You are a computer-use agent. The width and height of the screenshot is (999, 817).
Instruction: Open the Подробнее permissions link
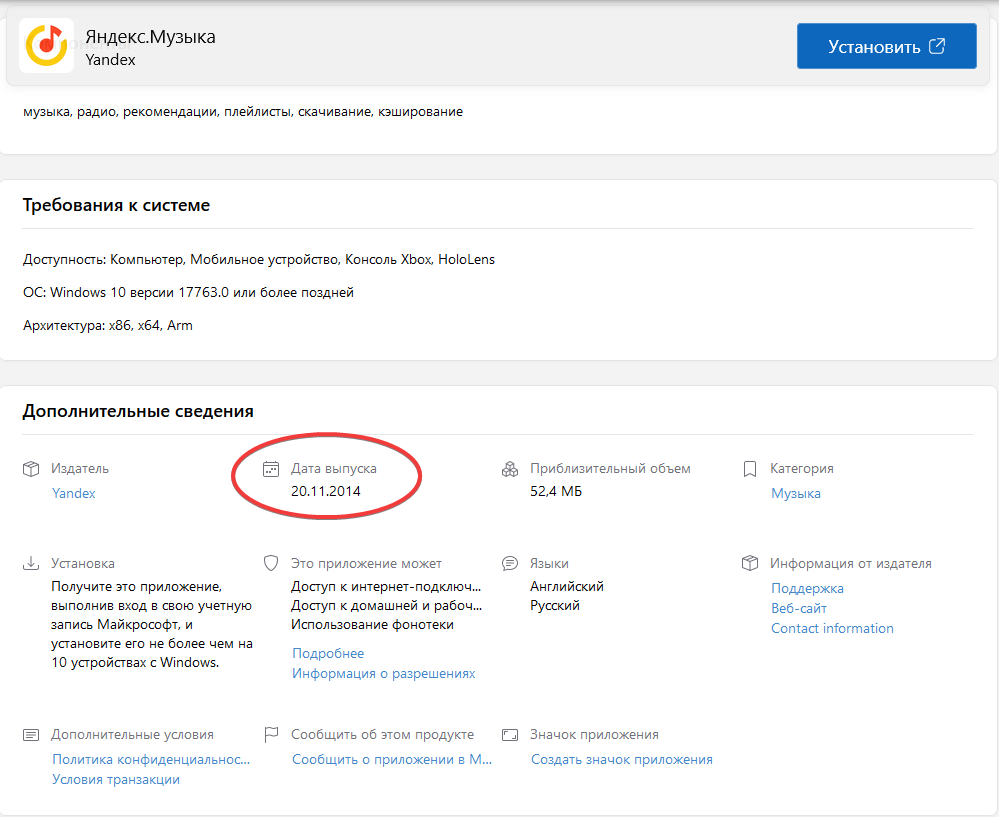click(x=328, y=653)
